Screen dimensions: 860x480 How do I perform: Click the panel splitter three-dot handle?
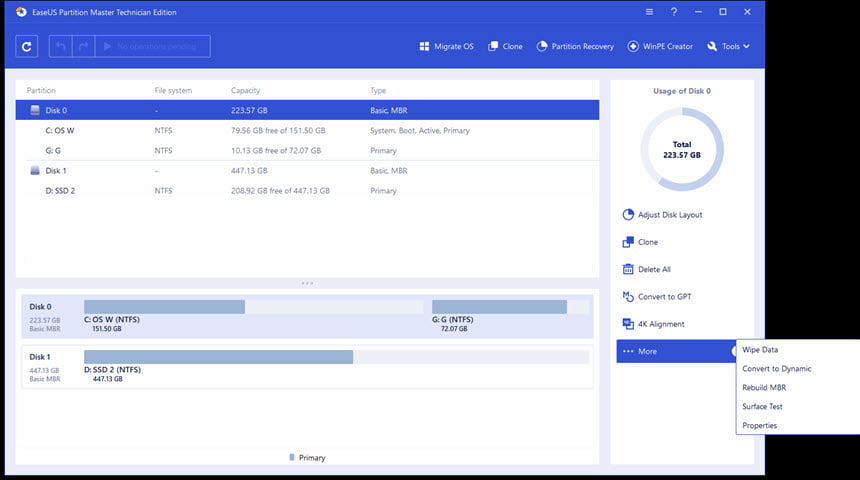point(307,283)
